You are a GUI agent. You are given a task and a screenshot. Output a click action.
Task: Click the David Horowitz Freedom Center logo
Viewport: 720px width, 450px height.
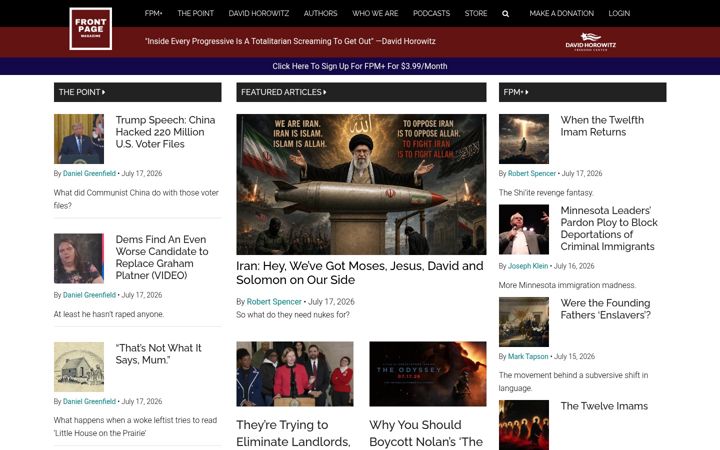591,42
